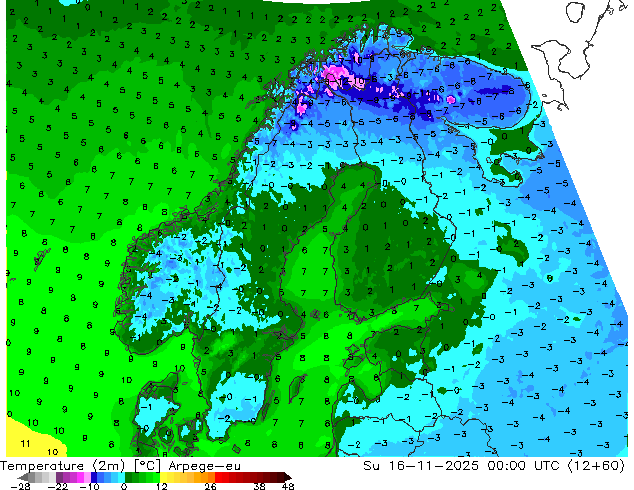Image resolution: width=634 pixels, height=490 pixels.
Task: Click the '-10' legend scale label
Action: [x=90, y=486]
